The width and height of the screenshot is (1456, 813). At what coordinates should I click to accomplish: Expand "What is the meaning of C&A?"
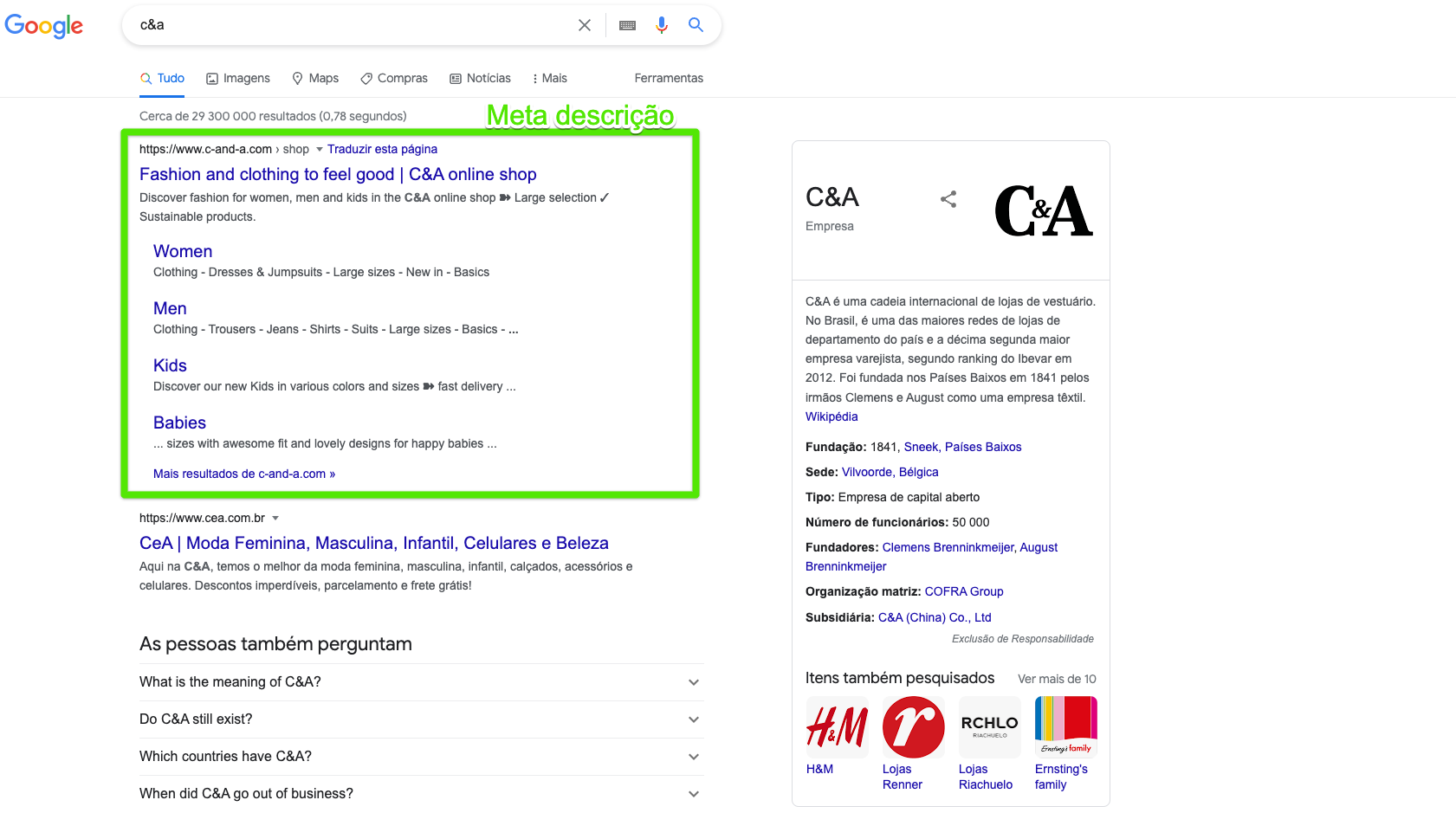693,682
